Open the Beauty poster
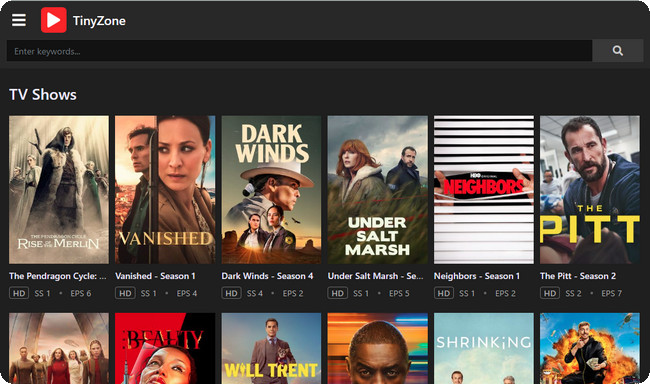The width and height of the screenshot is (650, 384). pyautogui.click(x=165, y=348)
